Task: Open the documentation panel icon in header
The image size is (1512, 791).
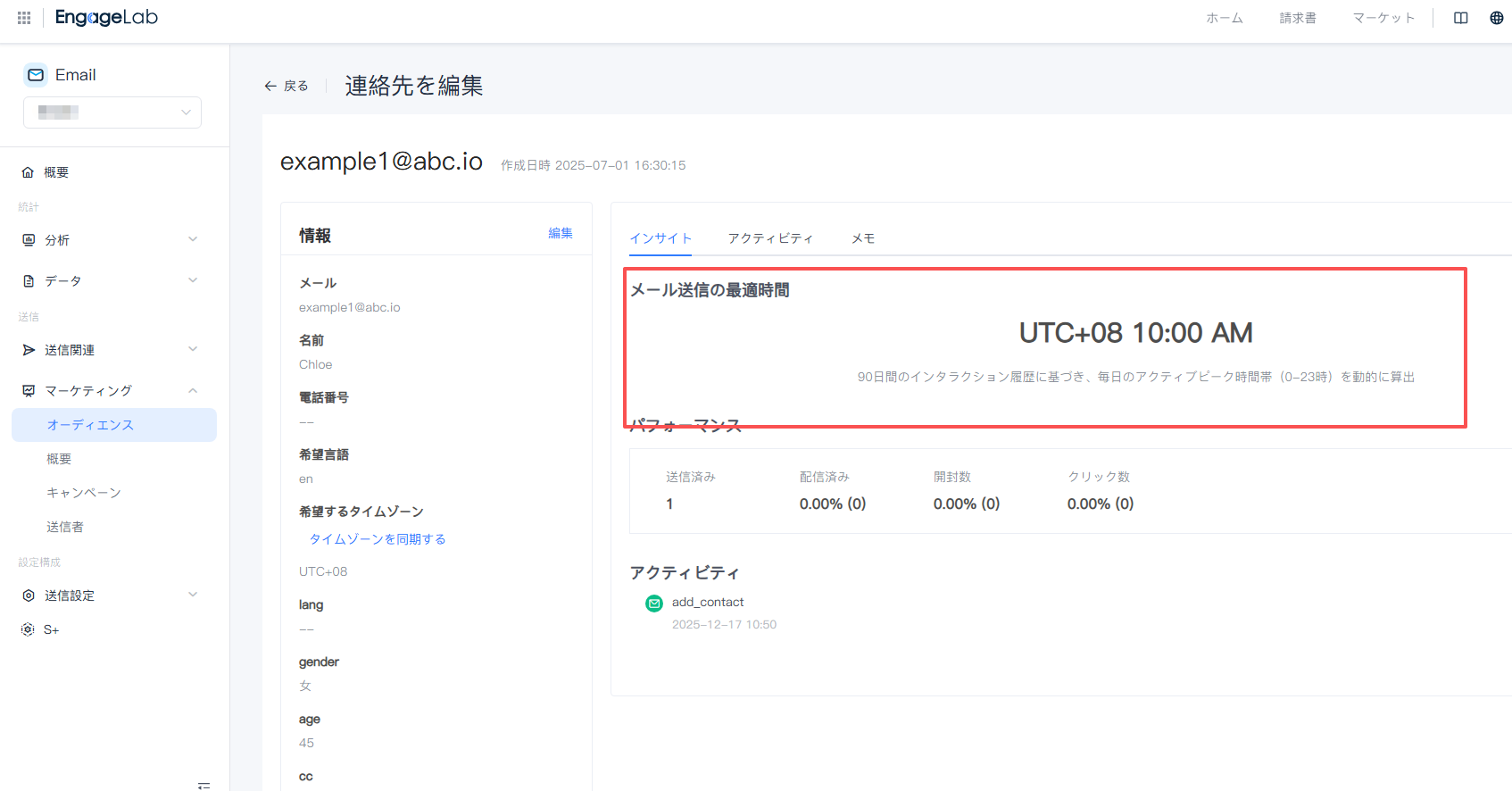Action: coord(1461,18)
